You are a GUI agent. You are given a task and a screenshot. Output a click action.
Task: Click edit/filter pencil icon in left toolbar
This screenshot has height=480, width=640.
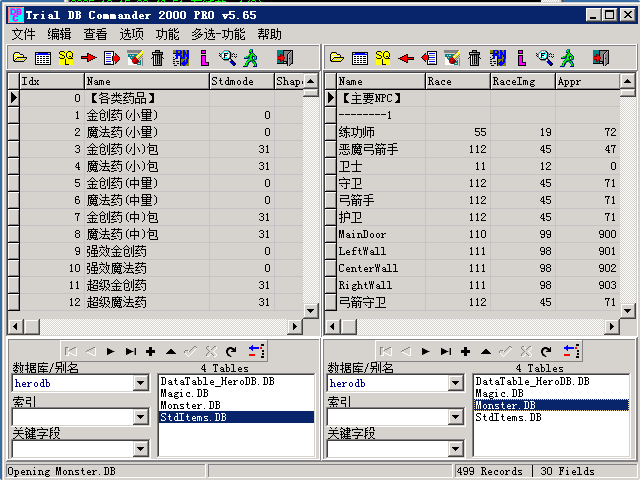click(x=135, y=58)
